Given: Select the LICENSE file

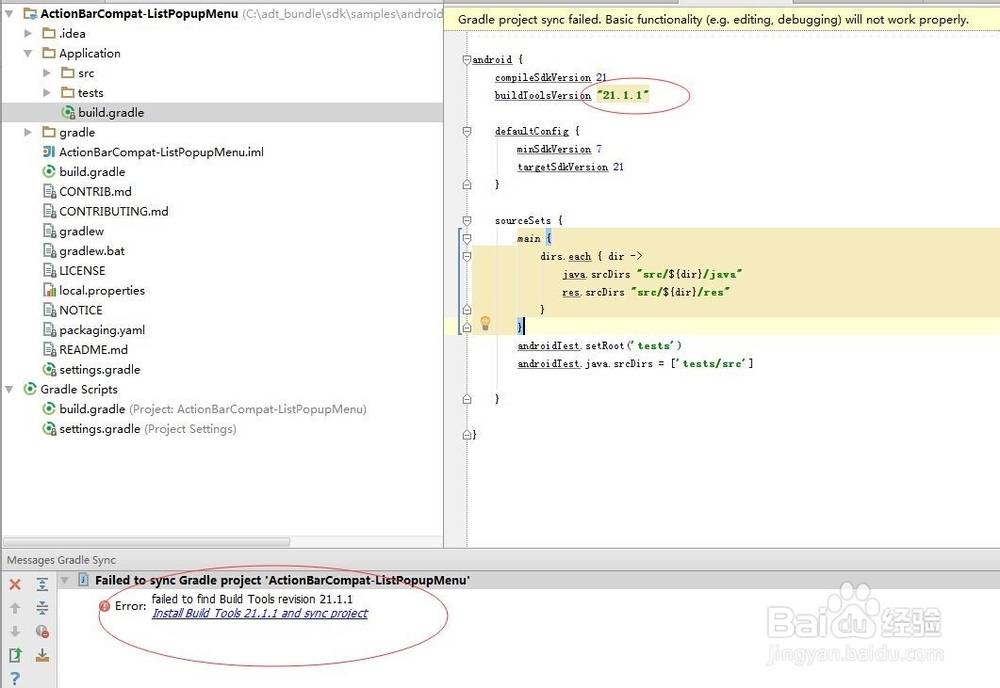Looking at the screenshot, I should tap(82, 270).
